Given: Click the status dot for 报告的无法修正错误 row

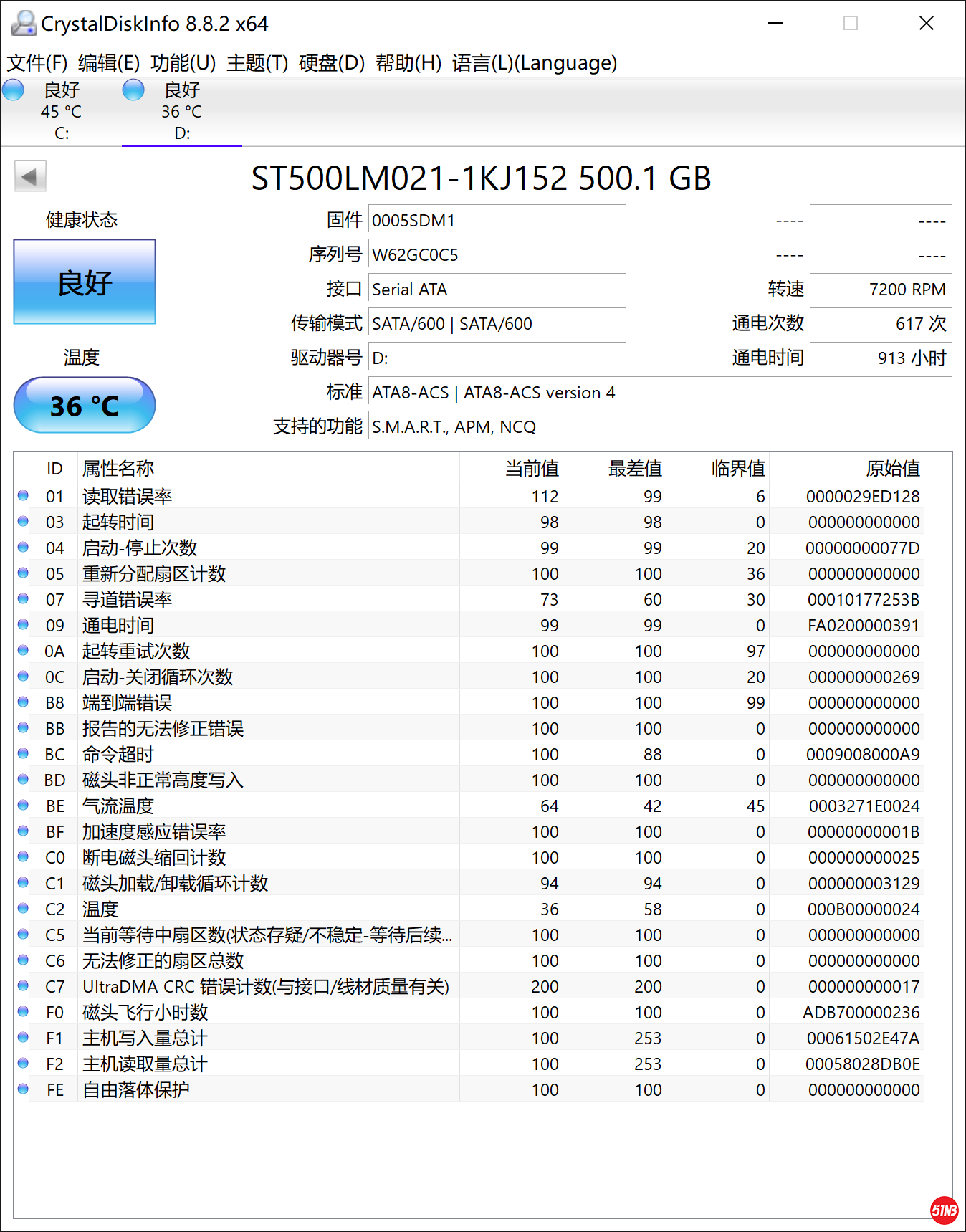Looking at the screenshot, I should [x=23, y=727].
